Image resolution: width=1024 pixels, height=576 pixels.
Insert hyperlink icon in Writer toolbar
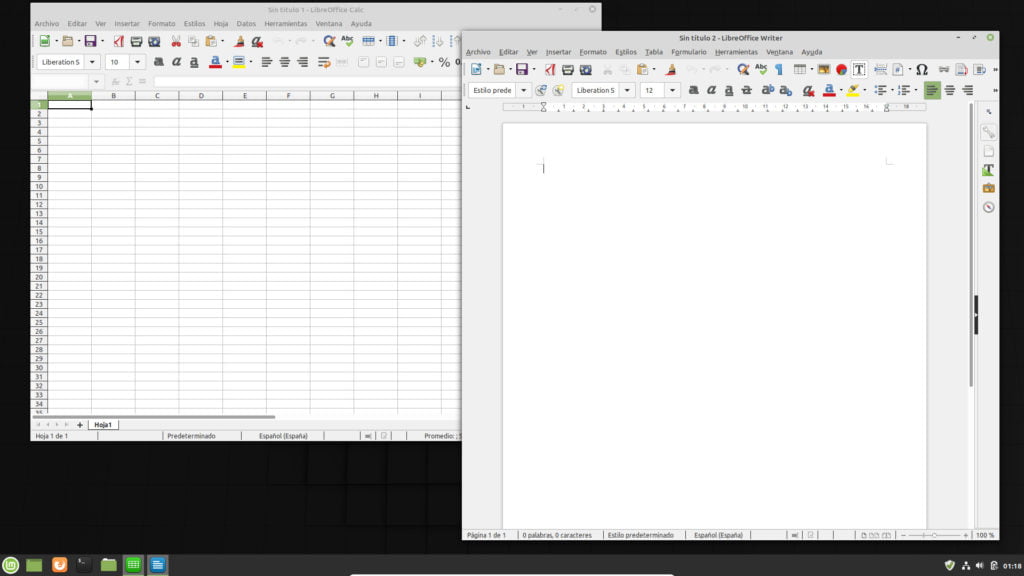(x=944, y=70)
